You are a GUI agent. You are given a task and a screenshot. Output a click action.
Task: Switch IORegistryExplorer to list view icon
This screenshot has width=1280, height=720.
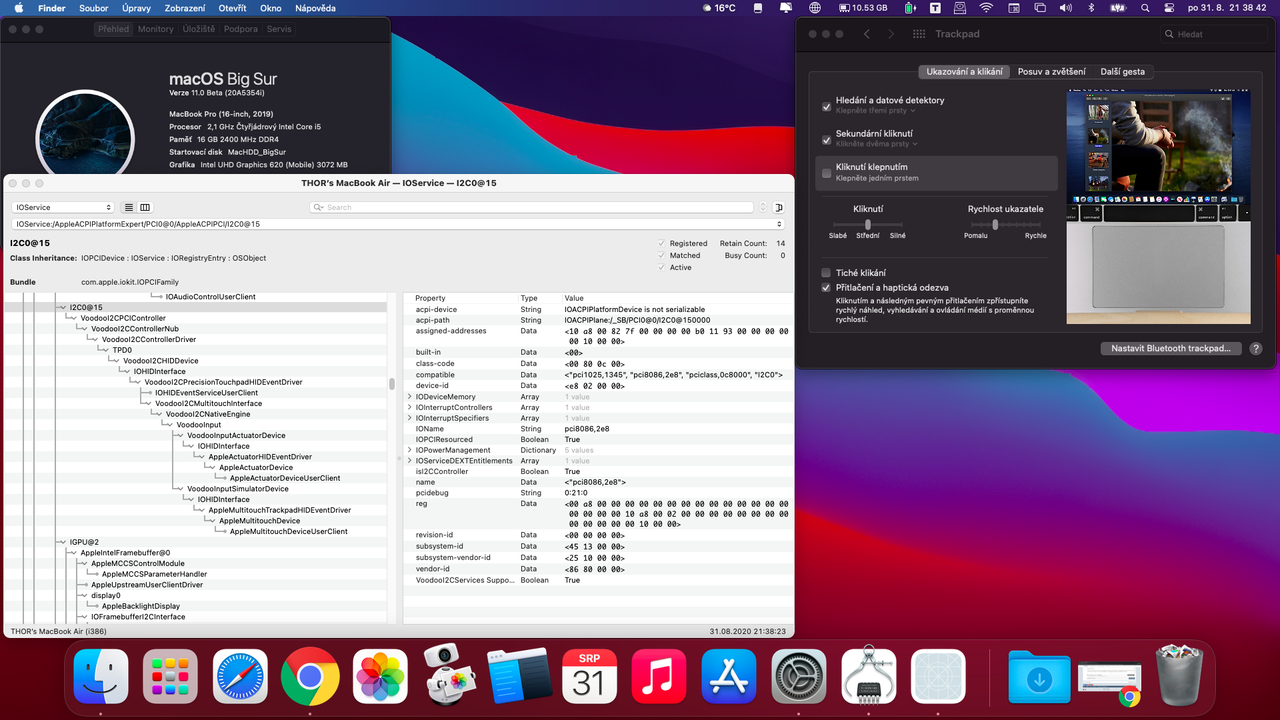point(129,207)
